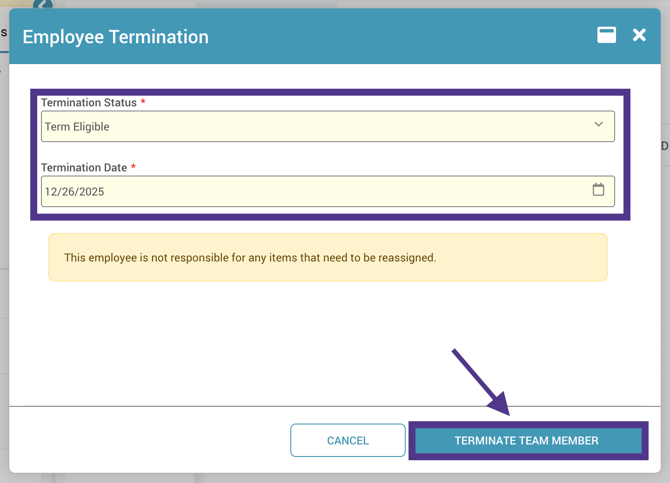The image size is (670, 483).
Task: Expand the Termination Status chevron arrow
Action: 598,125
